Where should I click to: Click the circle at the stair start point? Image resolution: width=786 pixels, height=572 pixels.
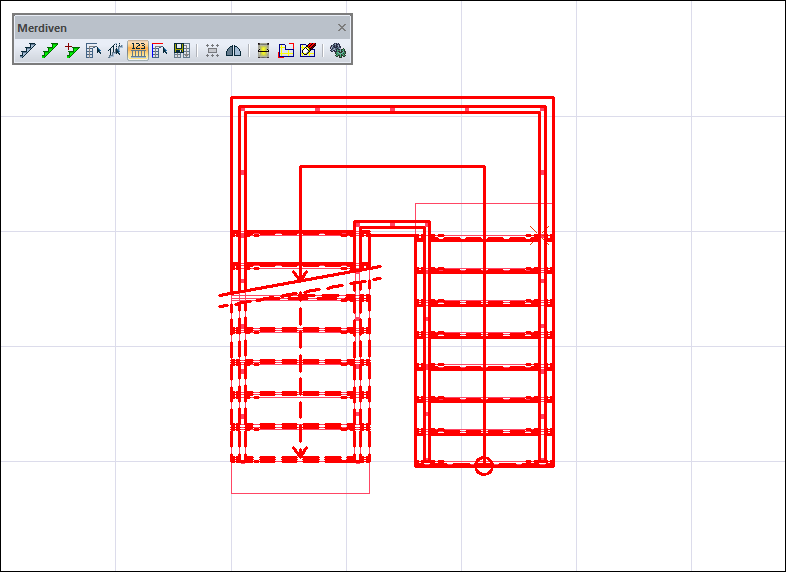(484, 466)
